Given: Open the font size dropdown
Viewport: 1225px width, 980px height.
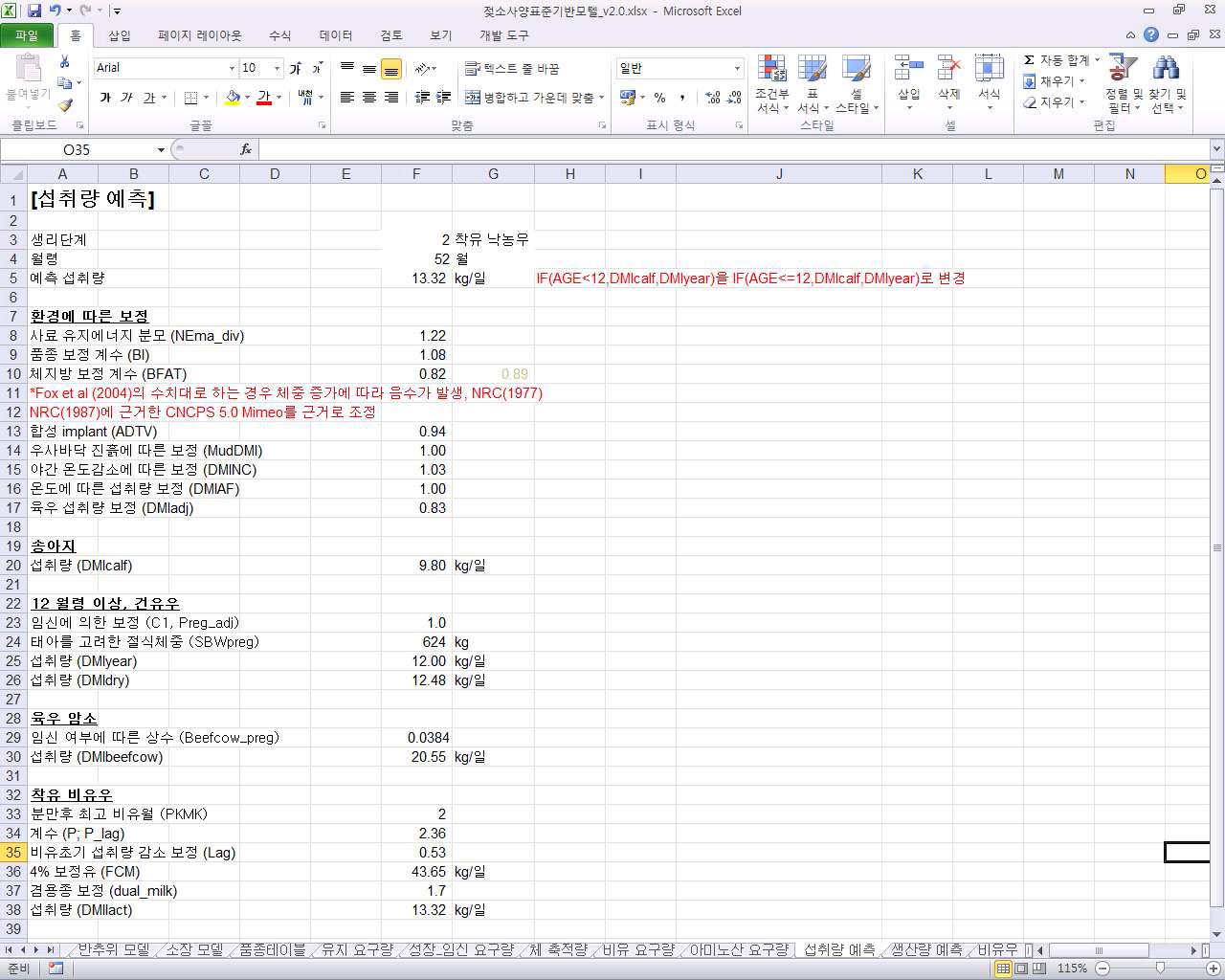Looking at the screenshot, I should (278, 68).
